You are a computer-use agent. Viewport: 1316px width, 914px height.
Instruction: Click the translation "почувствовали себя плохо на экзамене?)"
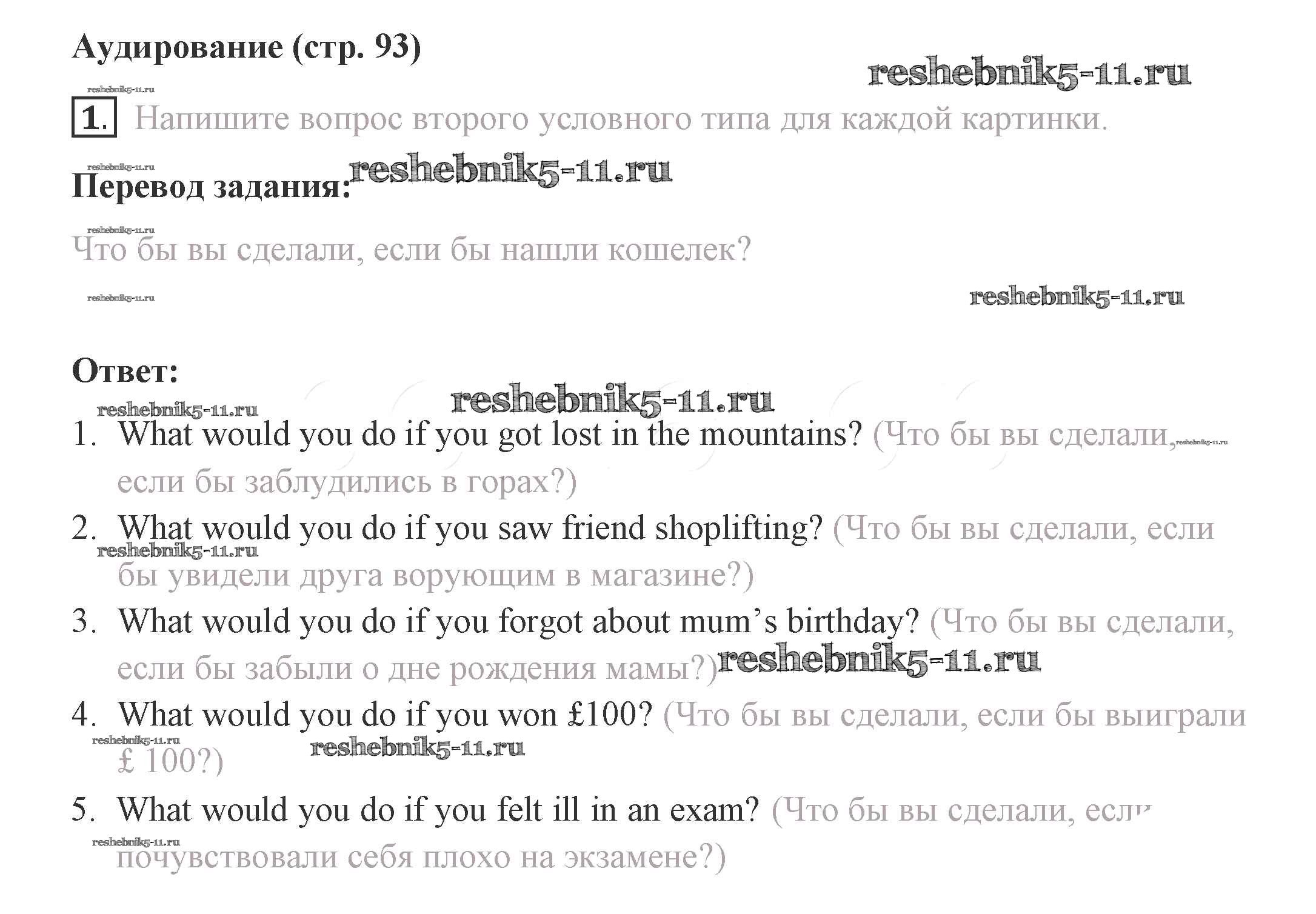[x=421, y=857]
